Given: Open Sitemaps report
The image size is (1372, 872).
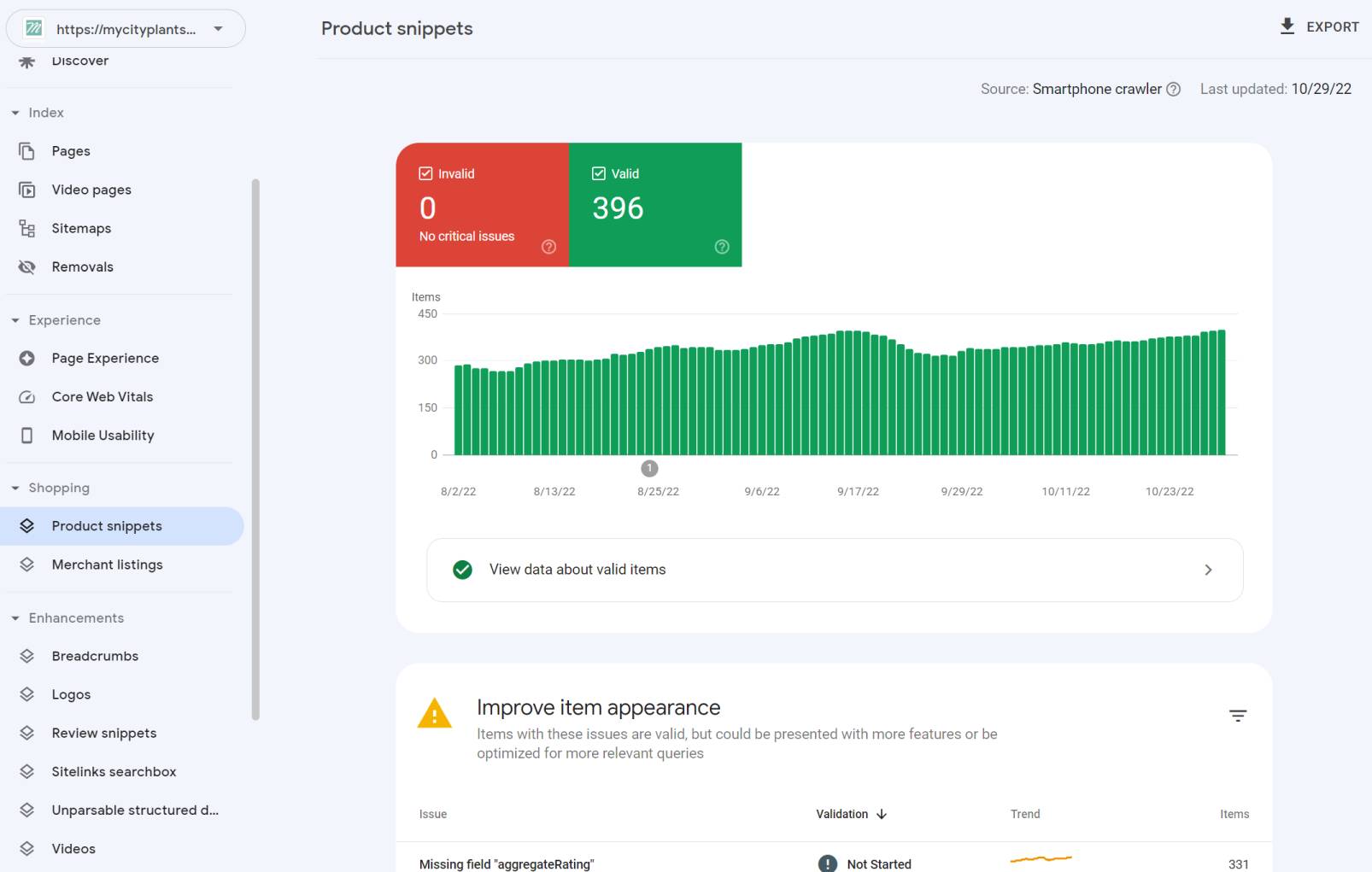Looking at the screenshot, I should tap(81, 228).
